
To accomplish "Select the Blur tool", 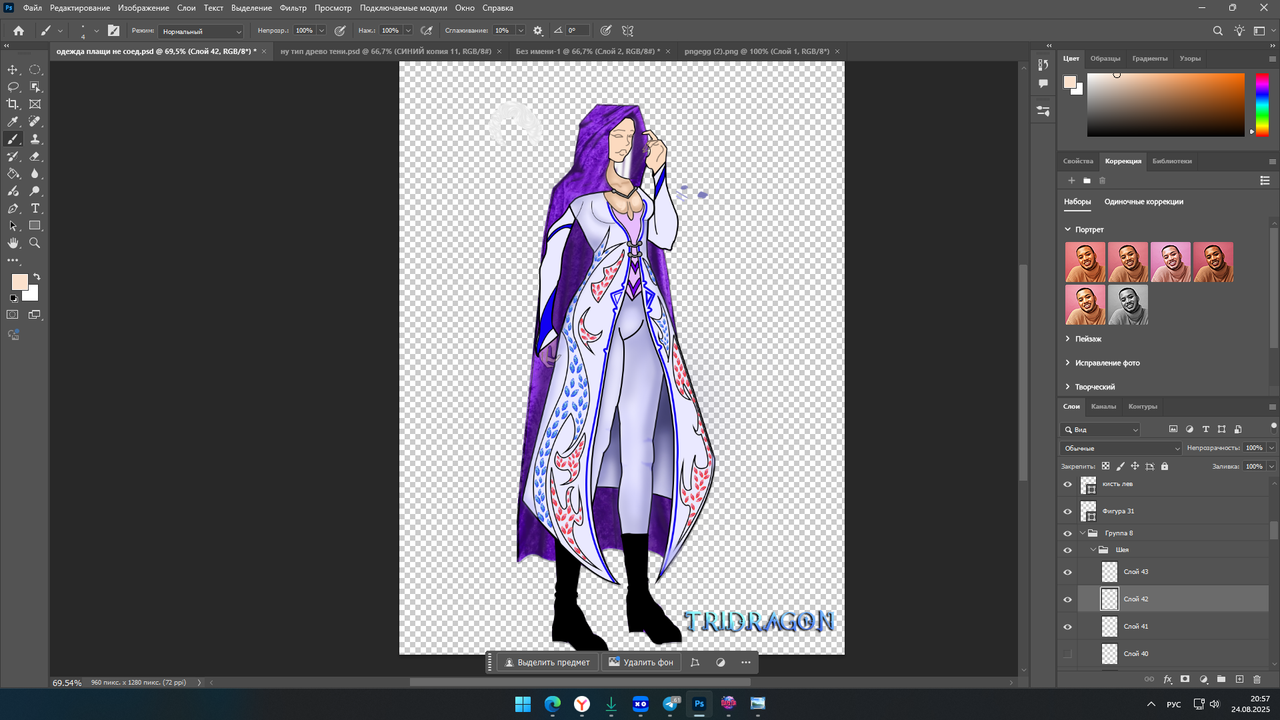I will tap(35, 173).
